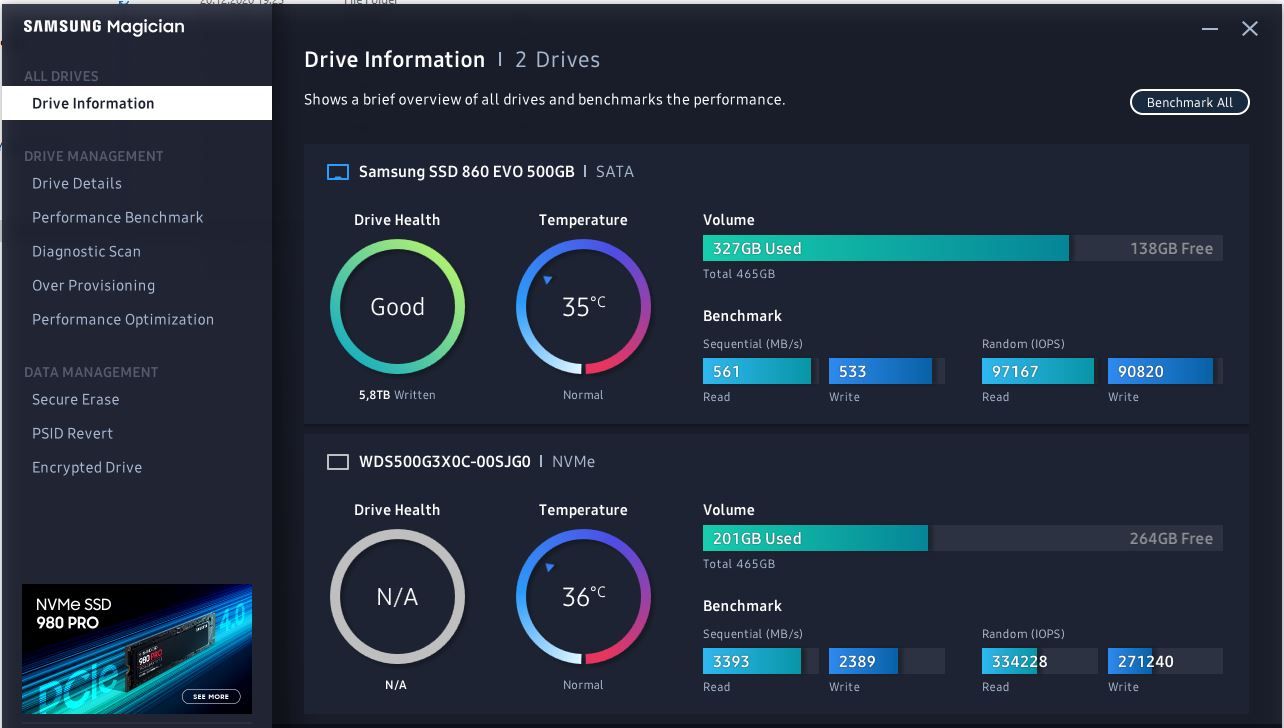Viewport: 1284px width, 728px height.
Task: Open the Drive Details page
Action: (77, 183)
